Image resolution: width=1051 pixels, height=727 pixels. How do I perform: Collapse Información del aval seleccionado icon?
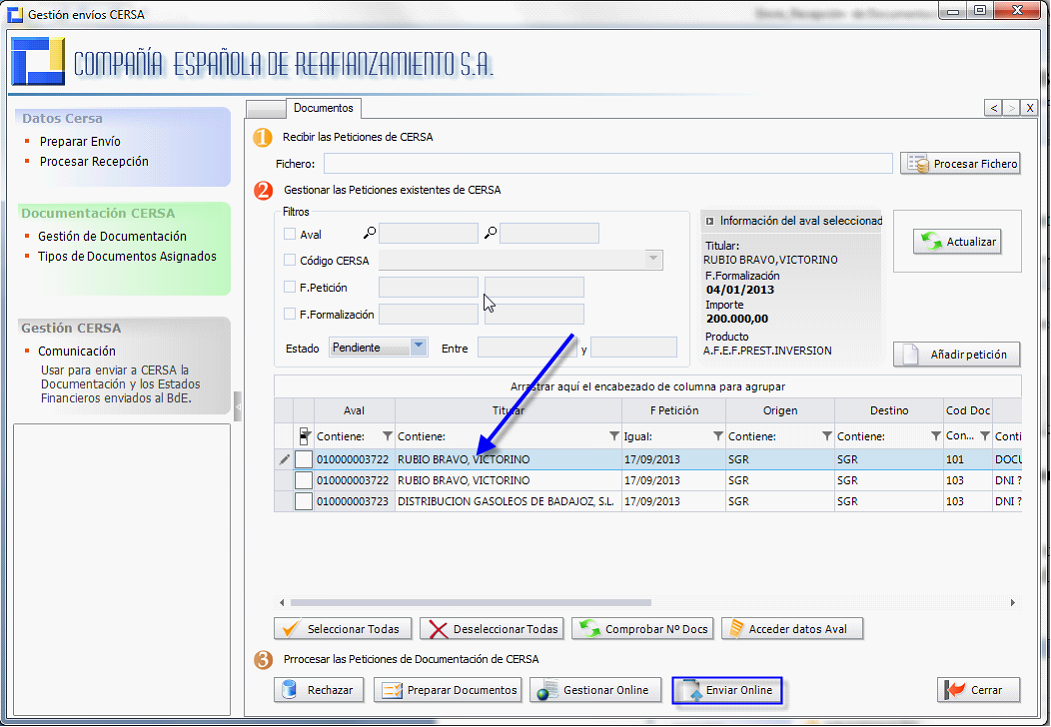(x=710, y=221)
